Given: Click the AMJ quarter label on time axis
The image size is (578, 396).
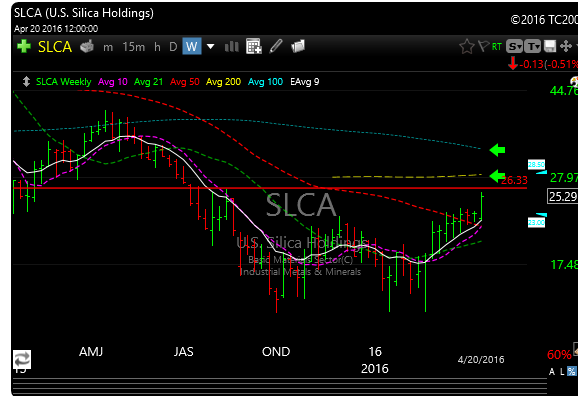Looking at the screenshot, I should click(x=91, y=352).
